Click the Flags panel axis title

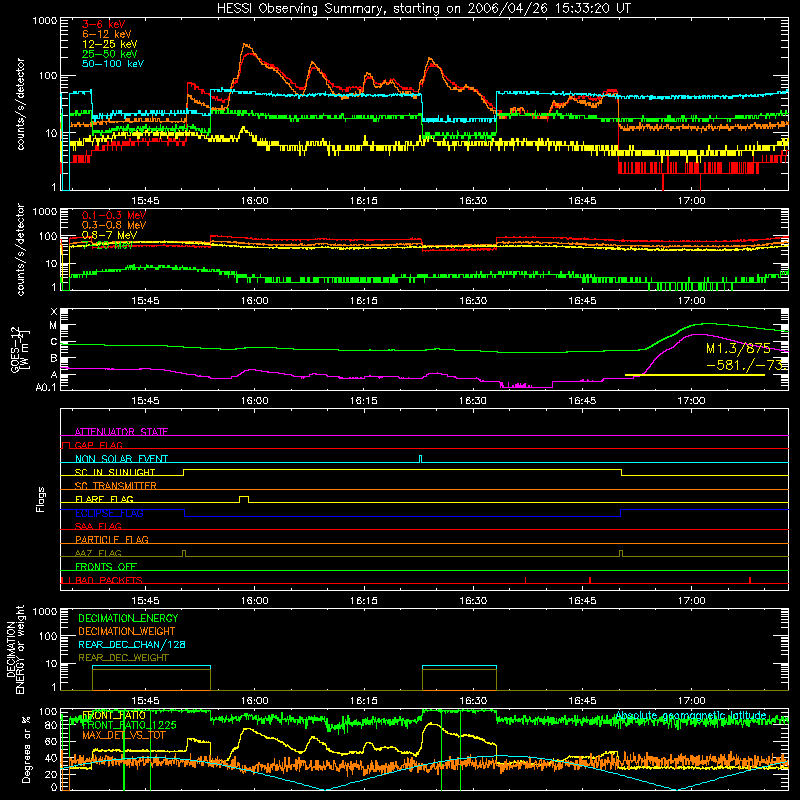(41, 499)
